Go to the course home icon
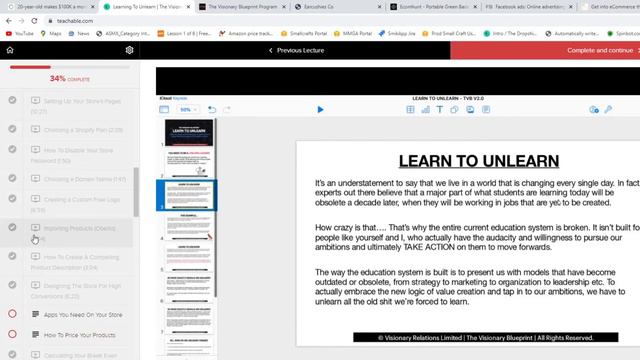Screen dimensions: 640x360 pyautogui.click(x=10, y=50)
